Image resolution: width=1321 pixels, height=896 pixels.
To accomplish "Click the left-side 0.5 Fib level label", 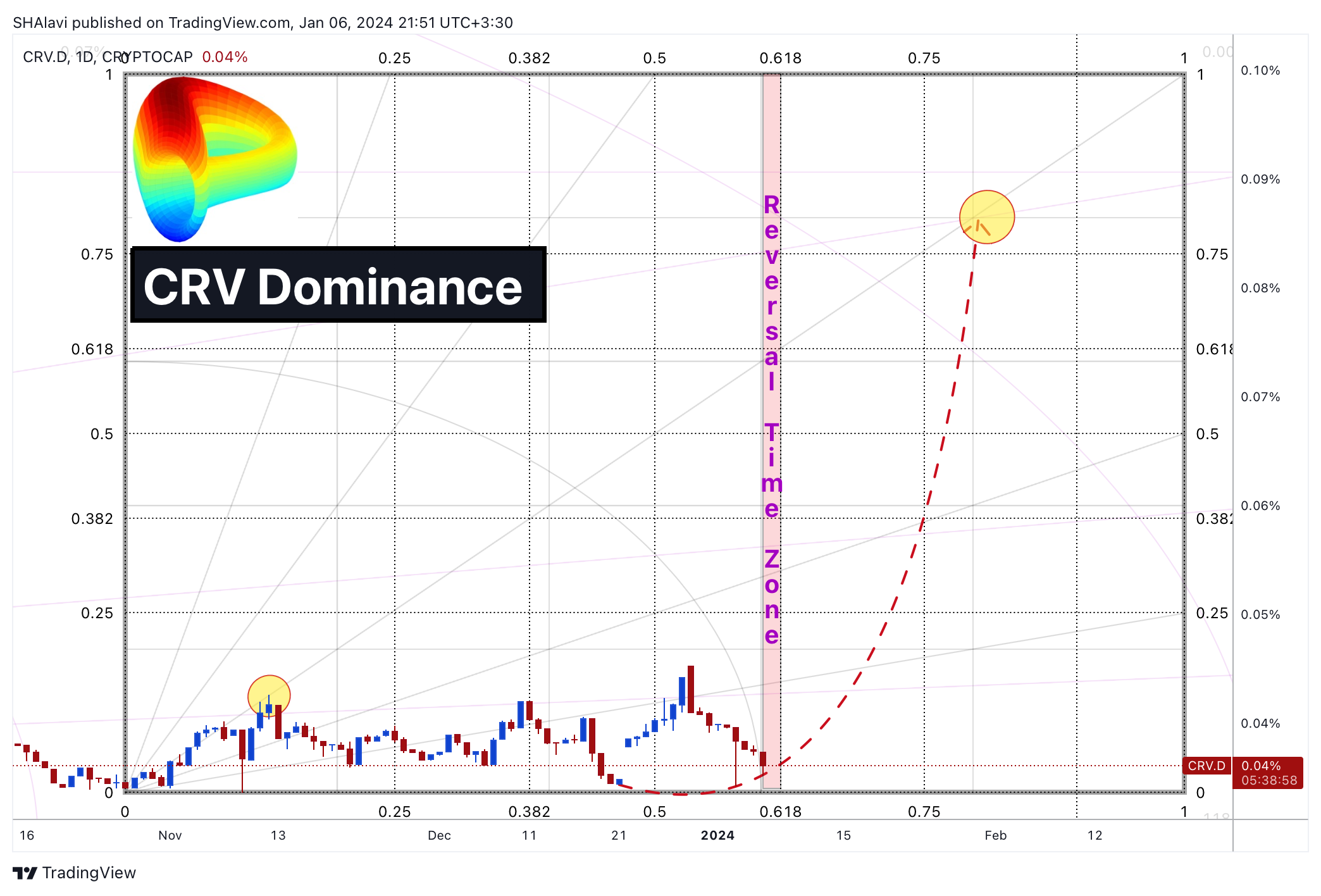I will [102, 434].
